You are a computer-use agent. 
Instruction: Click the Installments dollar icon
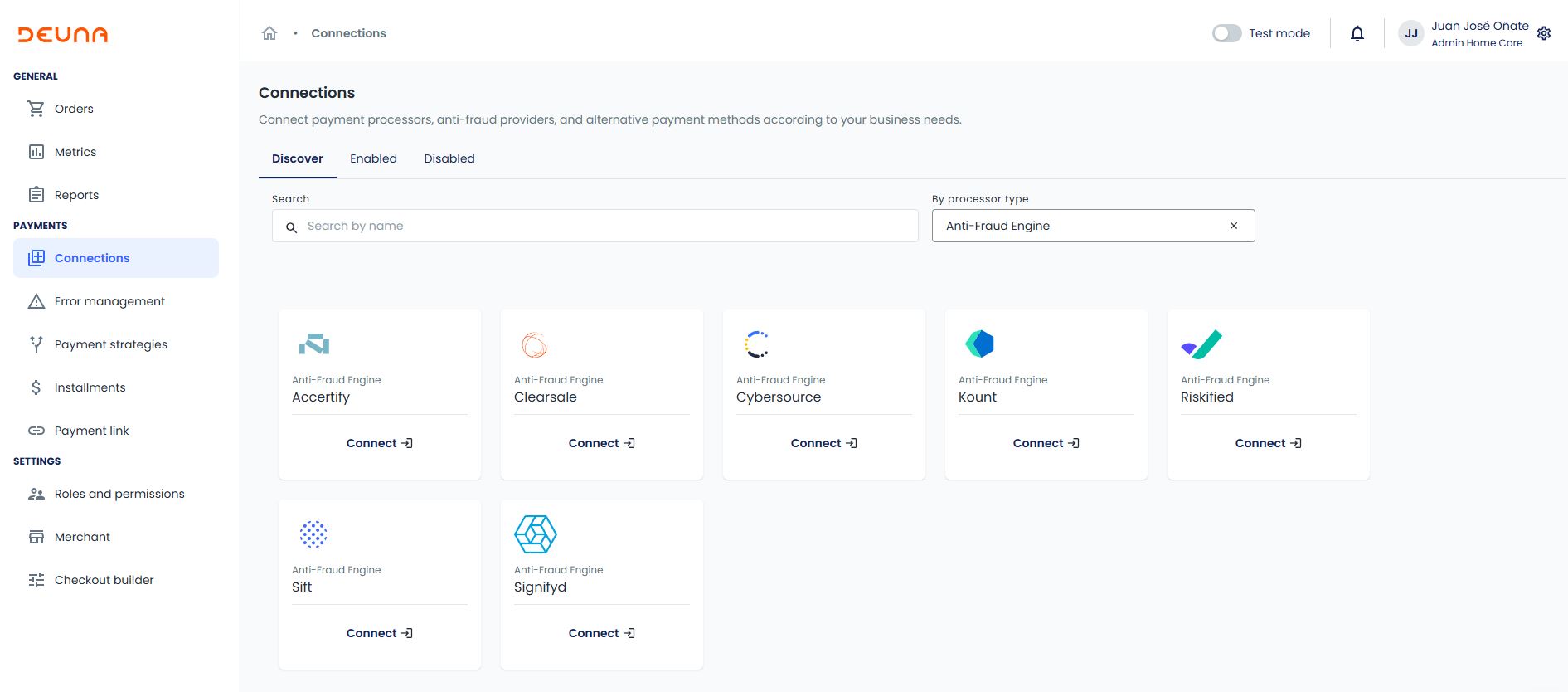[36, 387]
